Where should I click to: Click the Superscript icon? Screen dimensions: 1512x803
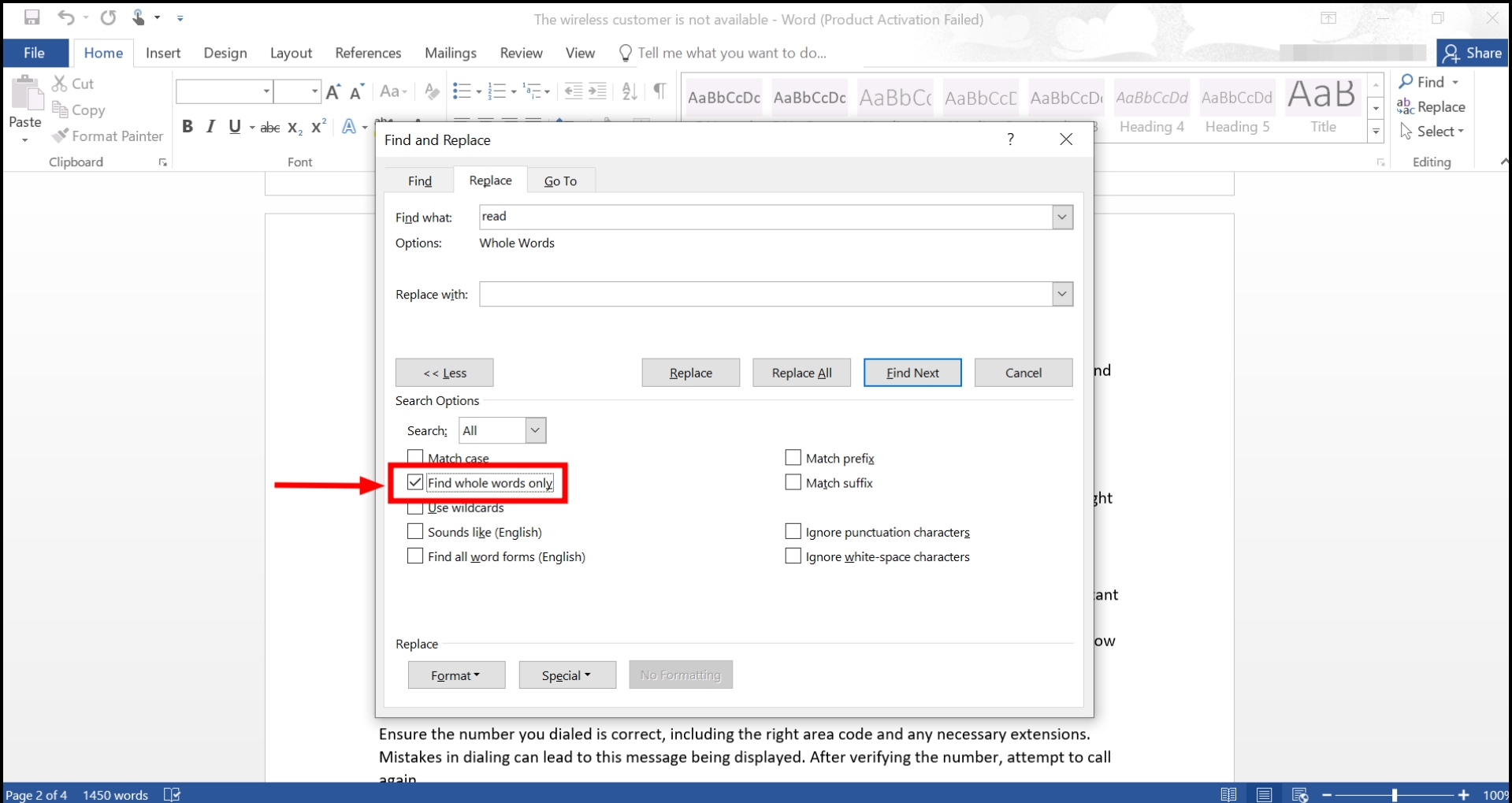pos(318,127)
